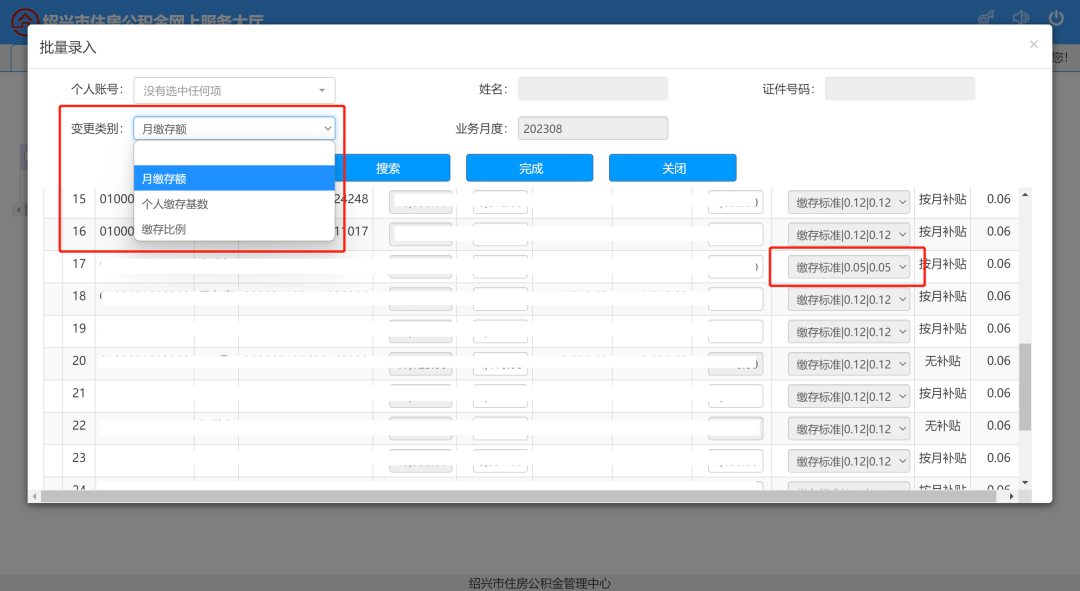1080x591 pixels.
Task: Expand the 缴存标准 dropdown in row 20
Action: click(849, 364)
